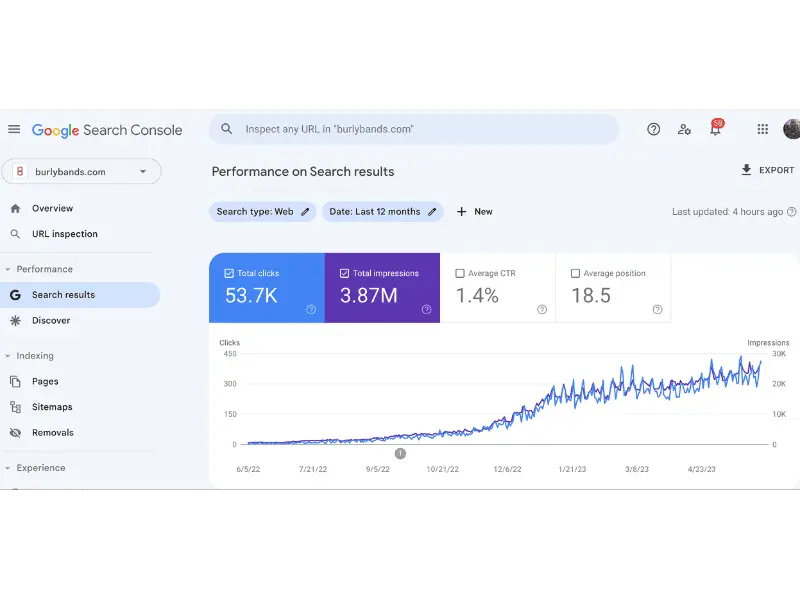Collapse the Indexing section
Image resolution: width=800 pixels, height=600 pixels.
coord(8,356)
